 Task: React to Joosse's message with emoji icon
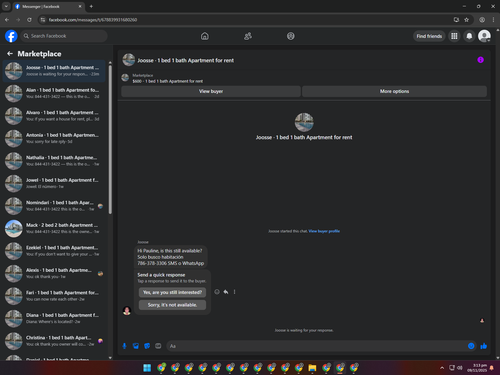(x=217, y=292)
